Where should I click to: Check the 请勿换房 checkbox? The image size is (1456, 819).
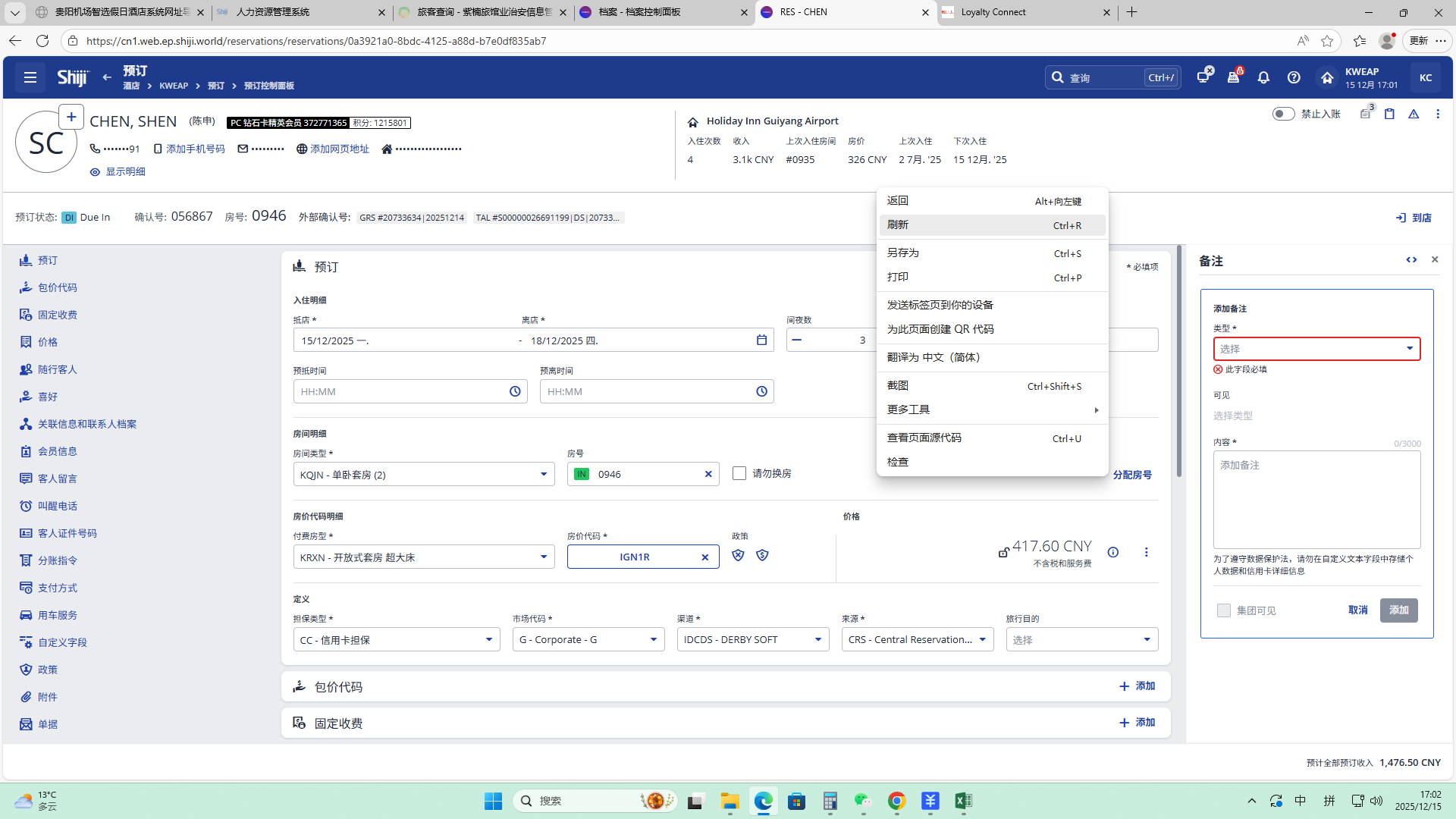[739, 473]
